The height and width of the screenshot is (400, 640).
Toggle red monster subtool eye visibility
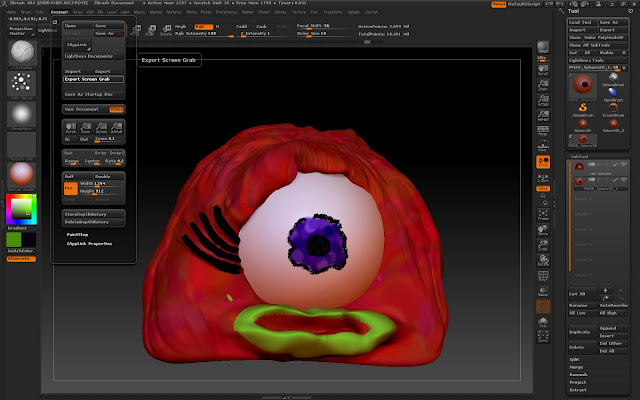[x=623, y=164]
